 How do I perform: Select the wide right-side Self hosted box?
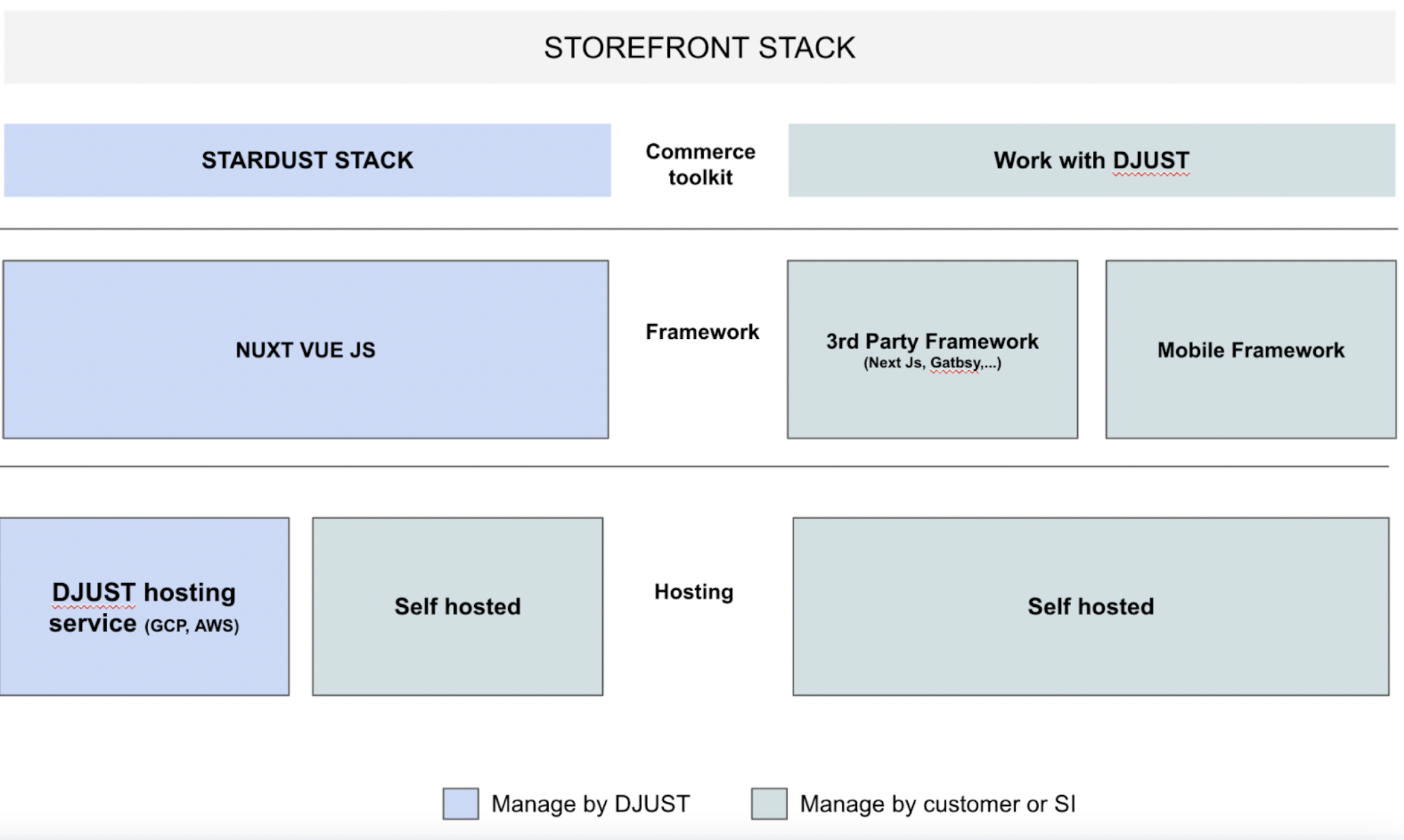coord(1090,606)
